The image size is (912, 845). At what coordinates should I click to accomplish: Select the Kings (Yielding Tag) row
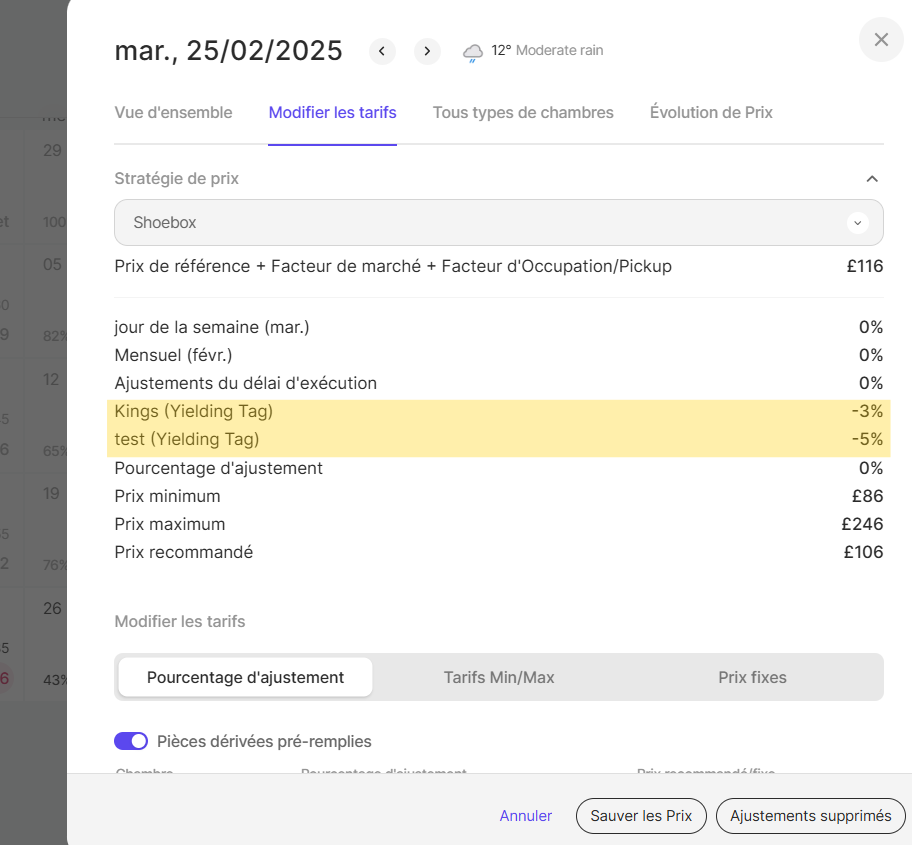coord(498,411)
